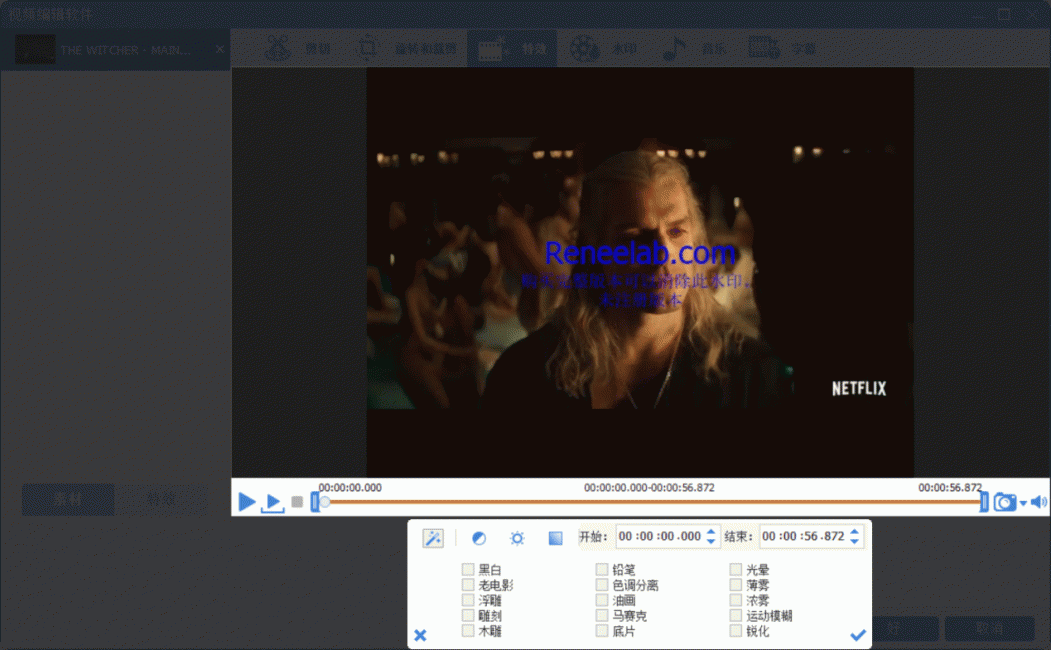
Task: Switch to the 特效 tab at bottom left
Action: [161, 499]
